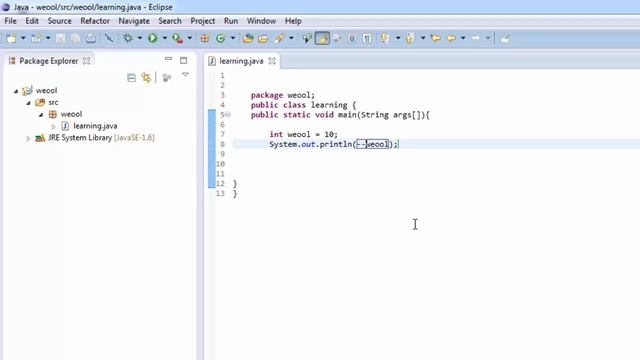Open the File menu
The width and height of the screenshot is (640, 360).
click(x=10, y=21)
